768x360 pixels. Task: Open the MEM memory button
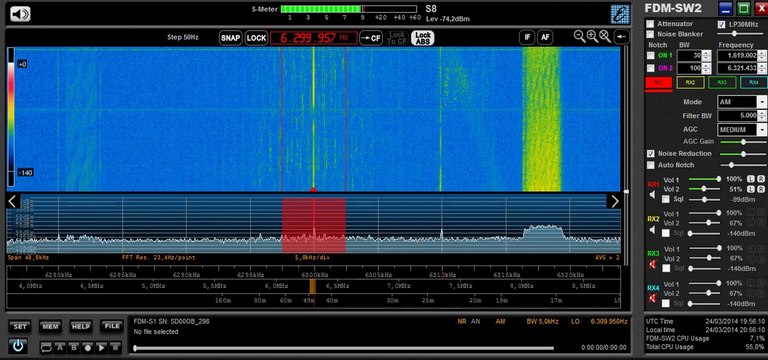point(50,326)
